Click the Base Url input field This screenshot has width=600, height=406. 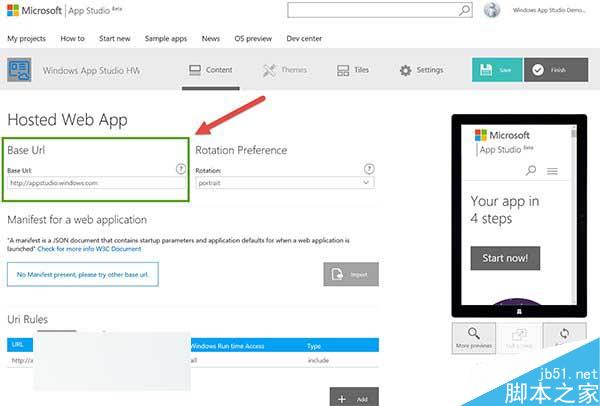96,183
